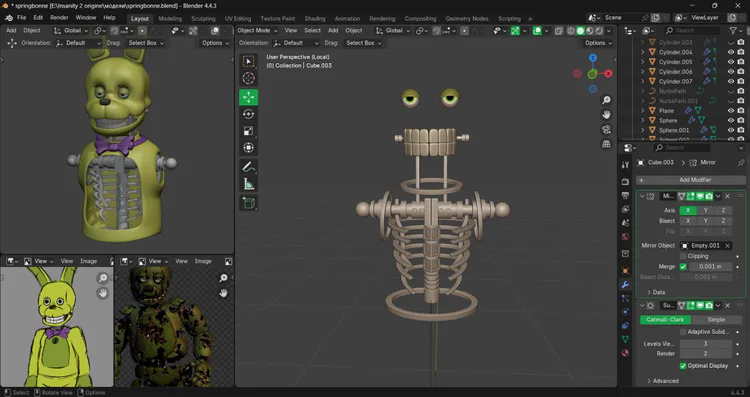This screenshot has width=750, height=397.
Task: Open the Object Mode dropdown
Action: tap(257, 31)
